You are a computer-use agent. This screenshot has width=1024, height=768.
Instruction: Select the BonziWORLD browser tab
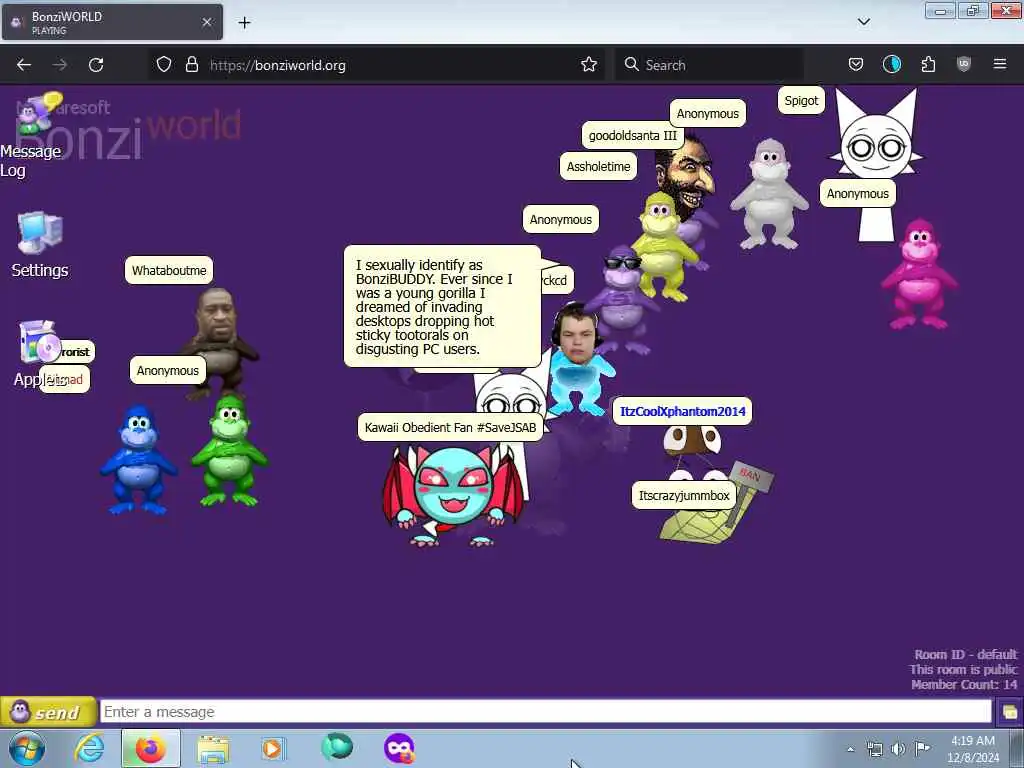[112, 22]
